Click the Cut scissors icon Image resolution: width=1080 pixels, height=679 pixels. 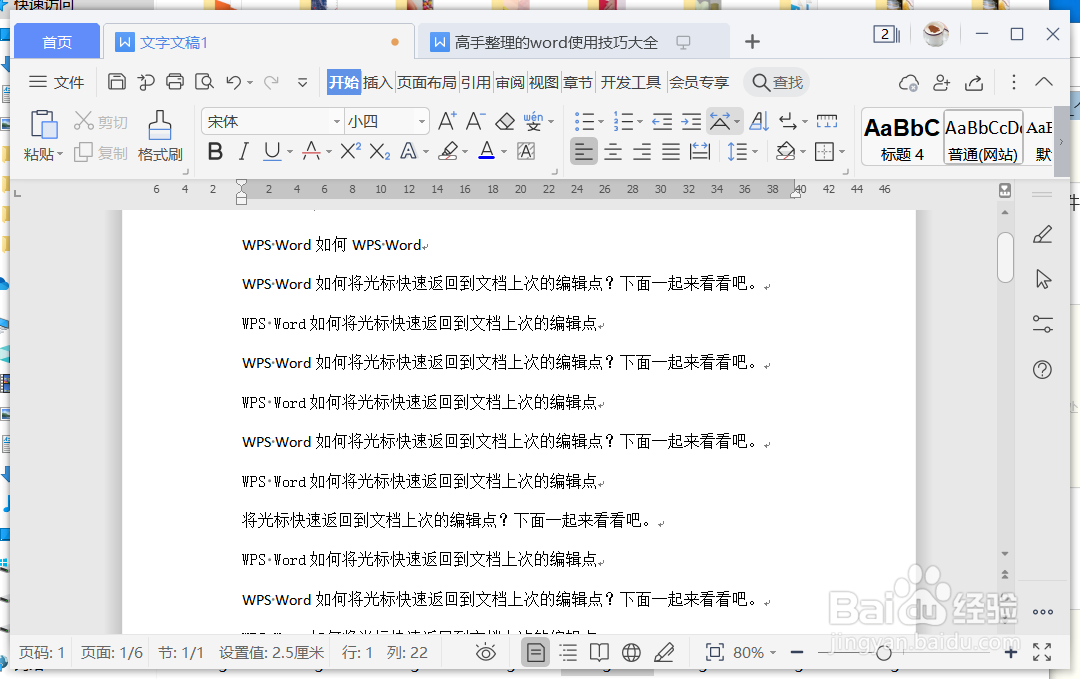(x=83, y=121)
